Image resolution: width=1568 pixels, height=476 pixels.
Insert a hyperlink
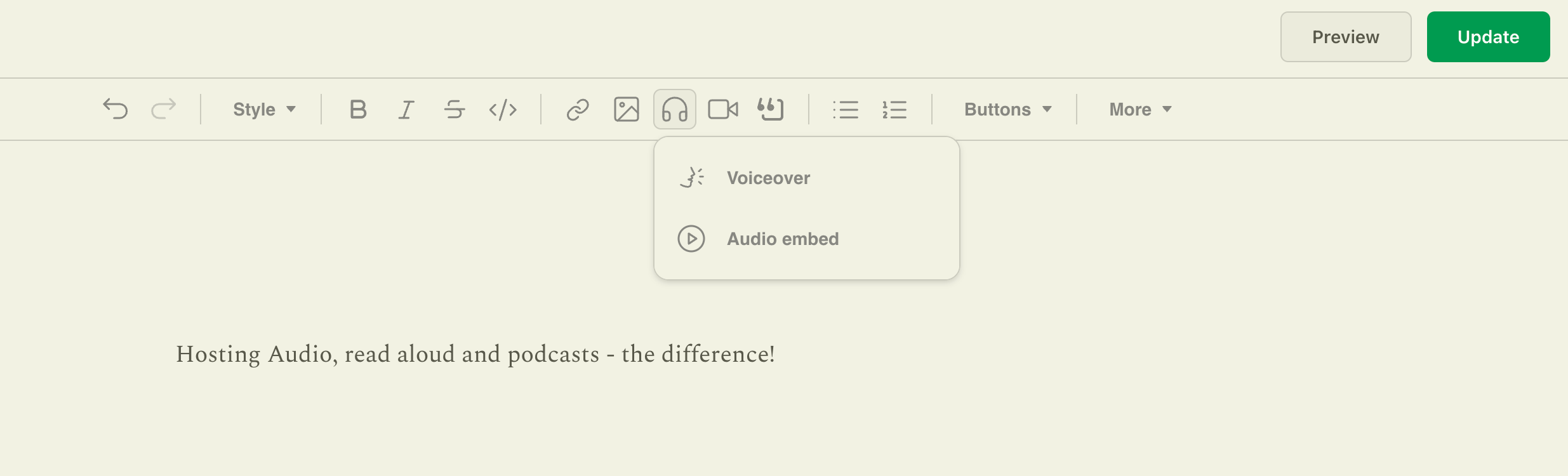[578, 109]
